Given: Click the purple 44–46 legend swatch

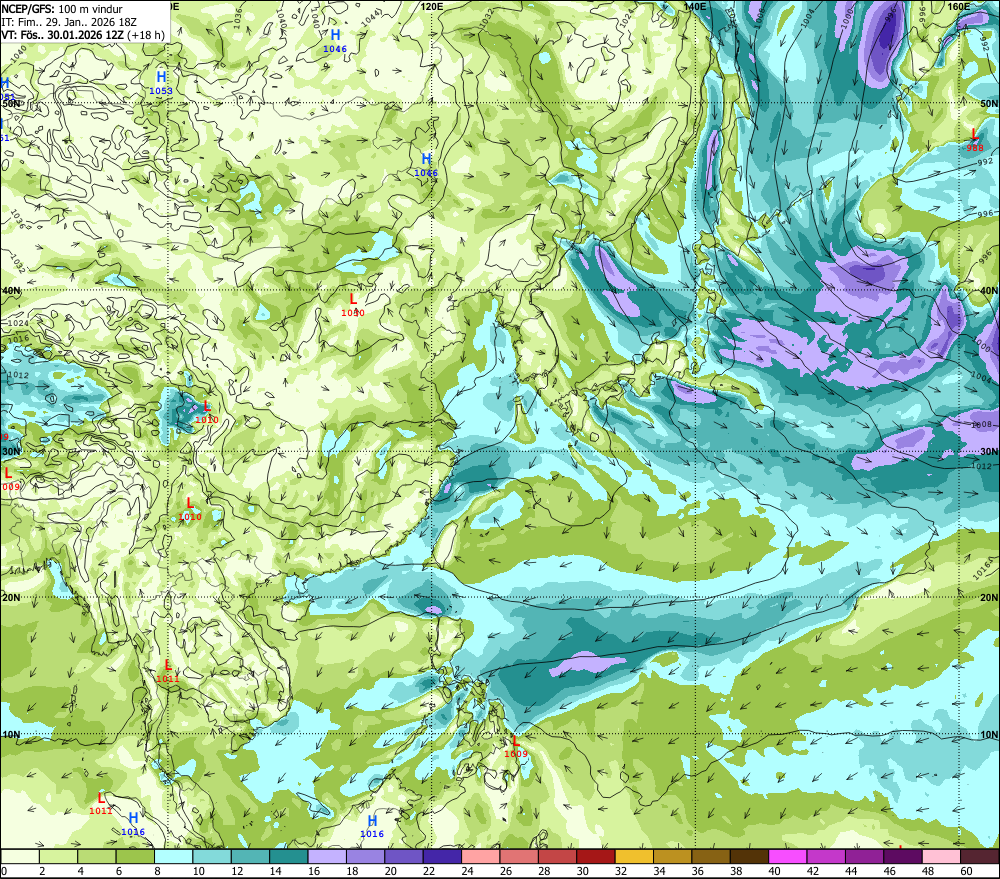Looking at the screenshot, I should [x=864, y=856].
